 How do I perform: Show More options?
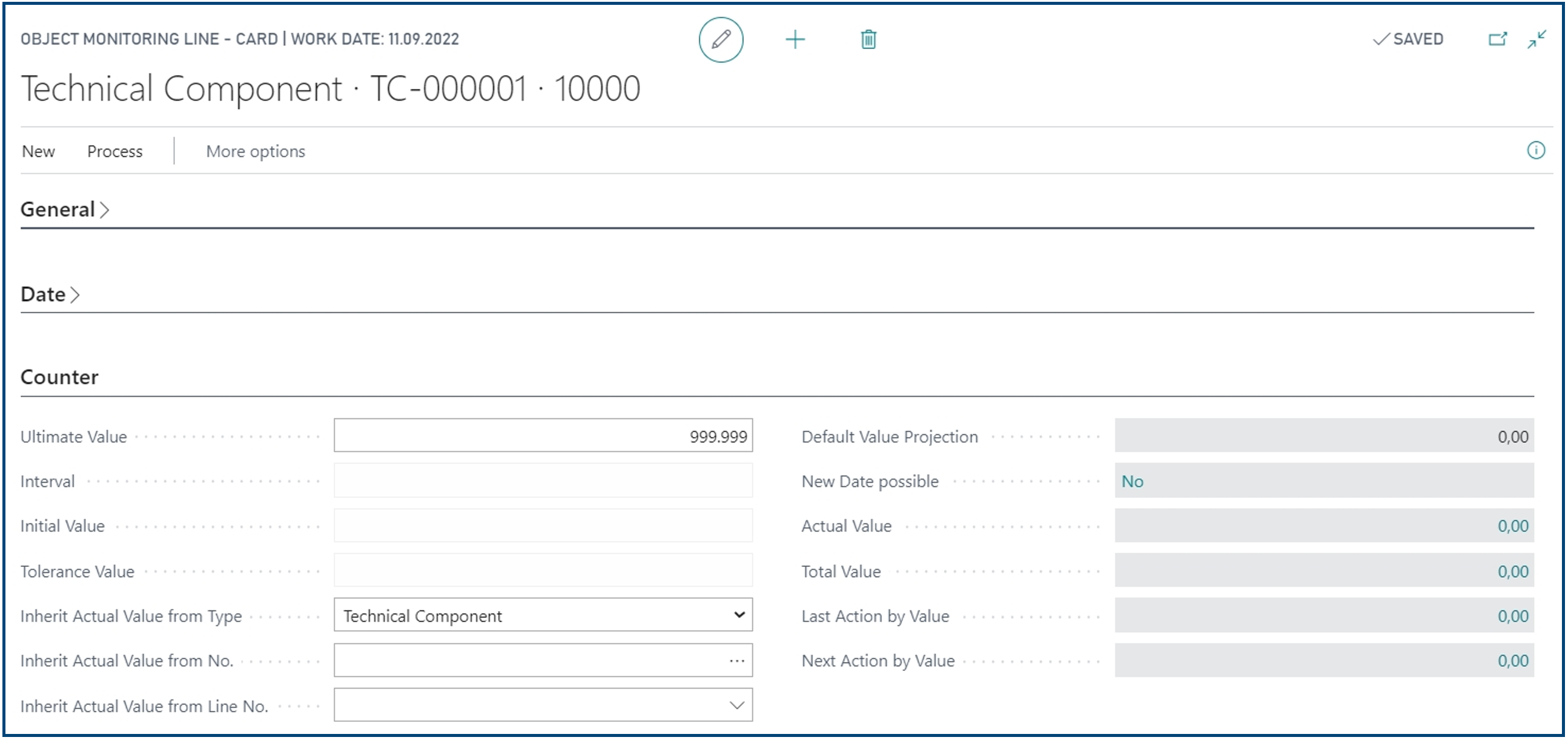pos(256,151)
